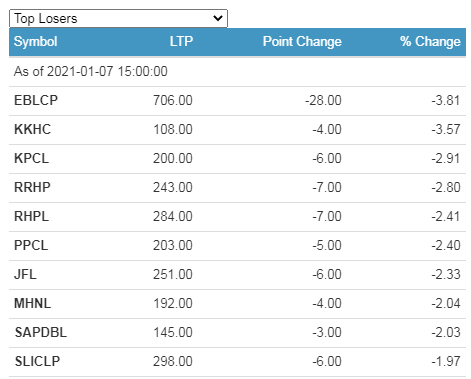Select the MHNL stock symbol

(x=32, y=303)
